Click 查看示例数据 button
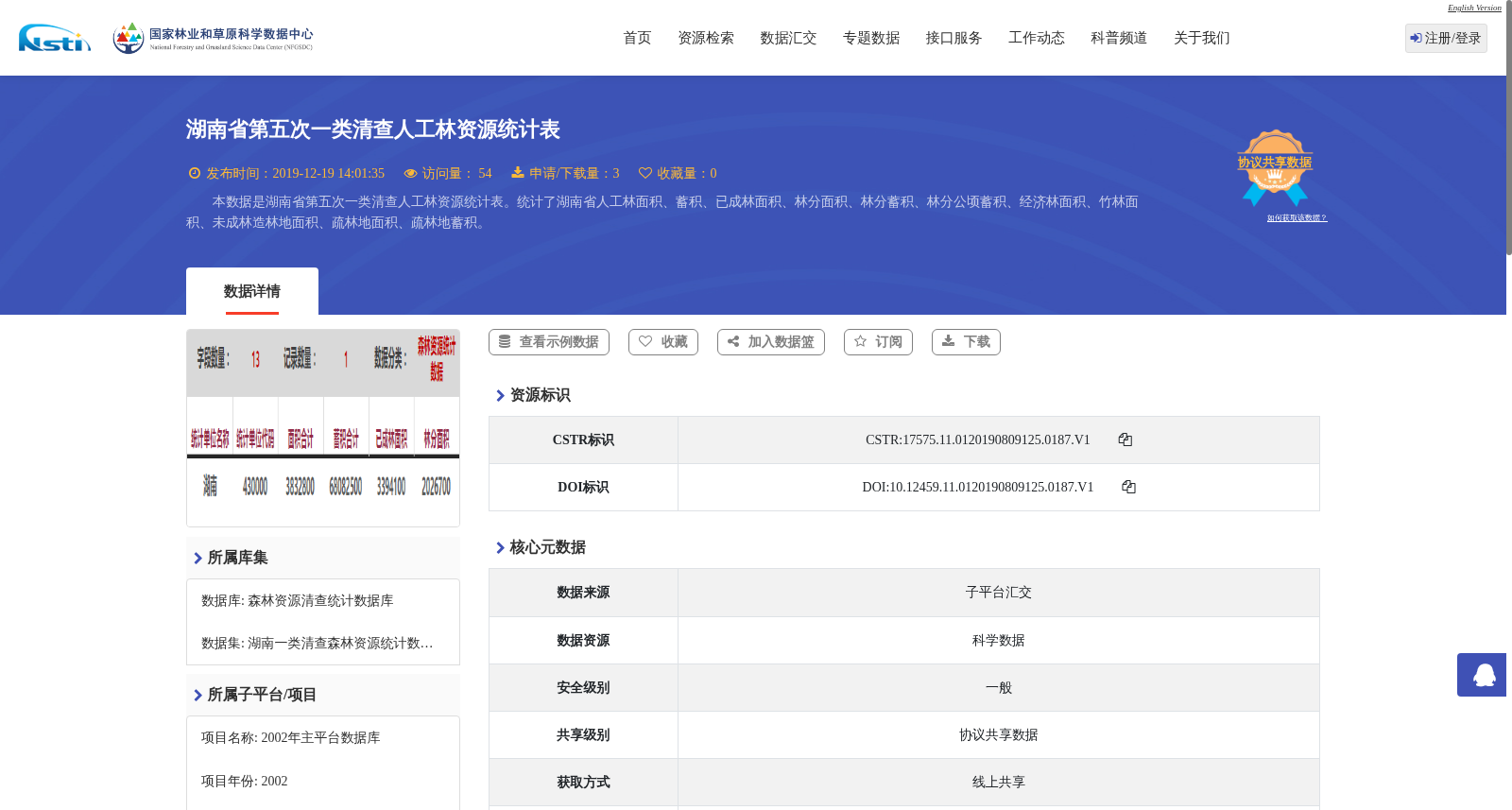Image resolution: width=1512 pixels, height=810 pixels. coord(549,342)
